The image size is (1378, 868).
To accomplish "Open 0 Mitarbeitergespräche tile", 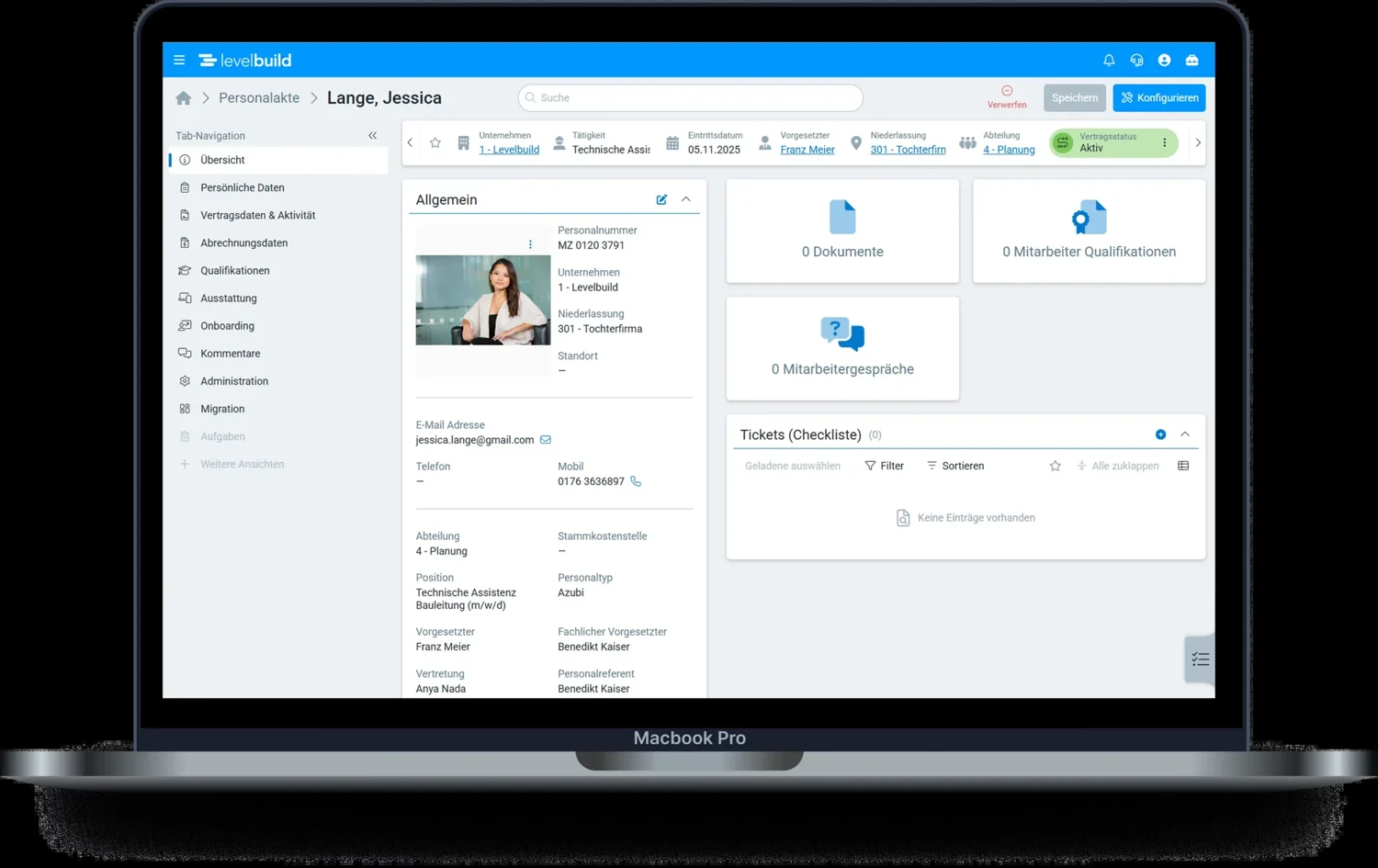I will click(842, 348).
